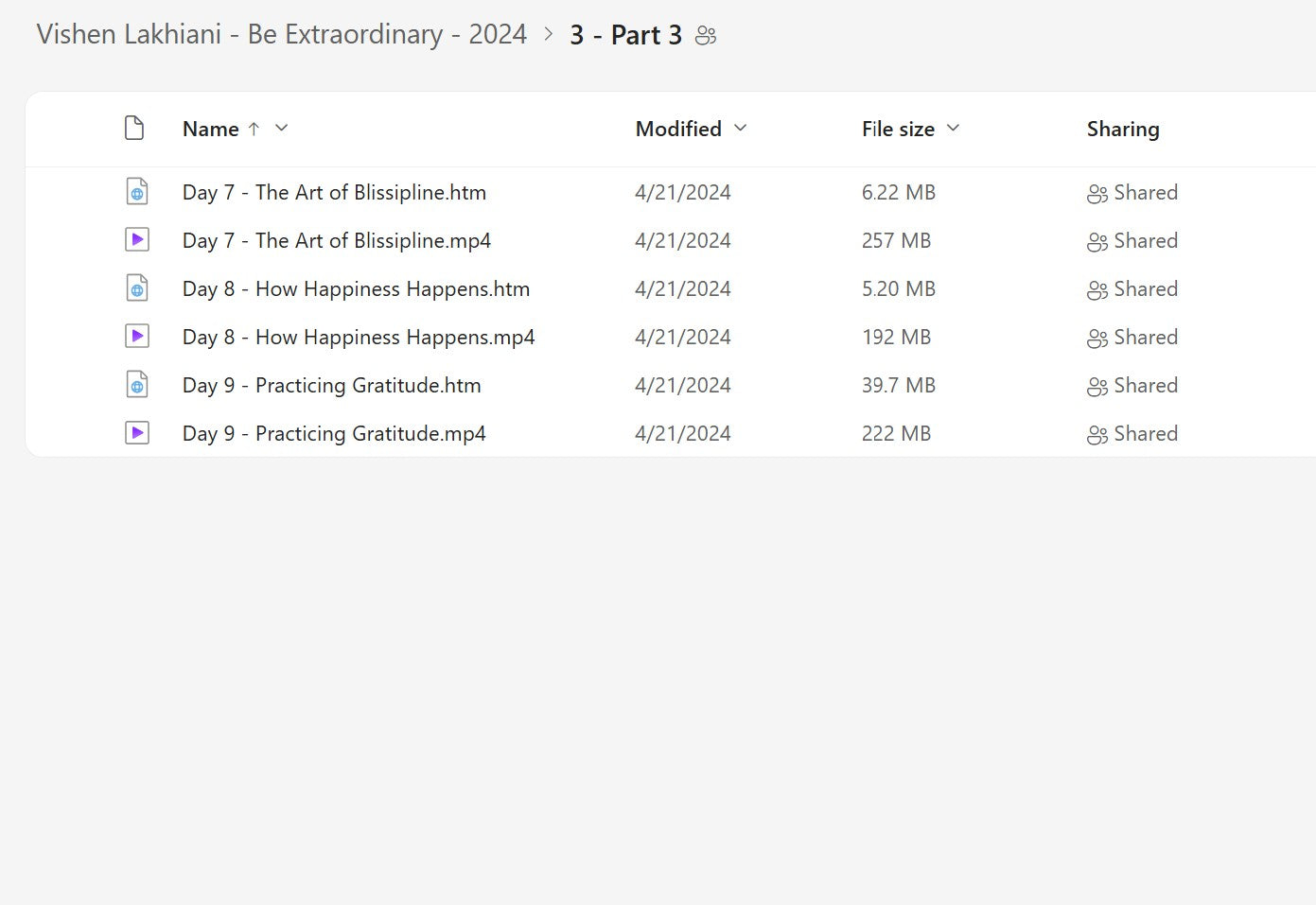The image size is (1316, 905).
Task: Open Day 9 - Practicing Gratitude.mp4
Action: point(334,433)
